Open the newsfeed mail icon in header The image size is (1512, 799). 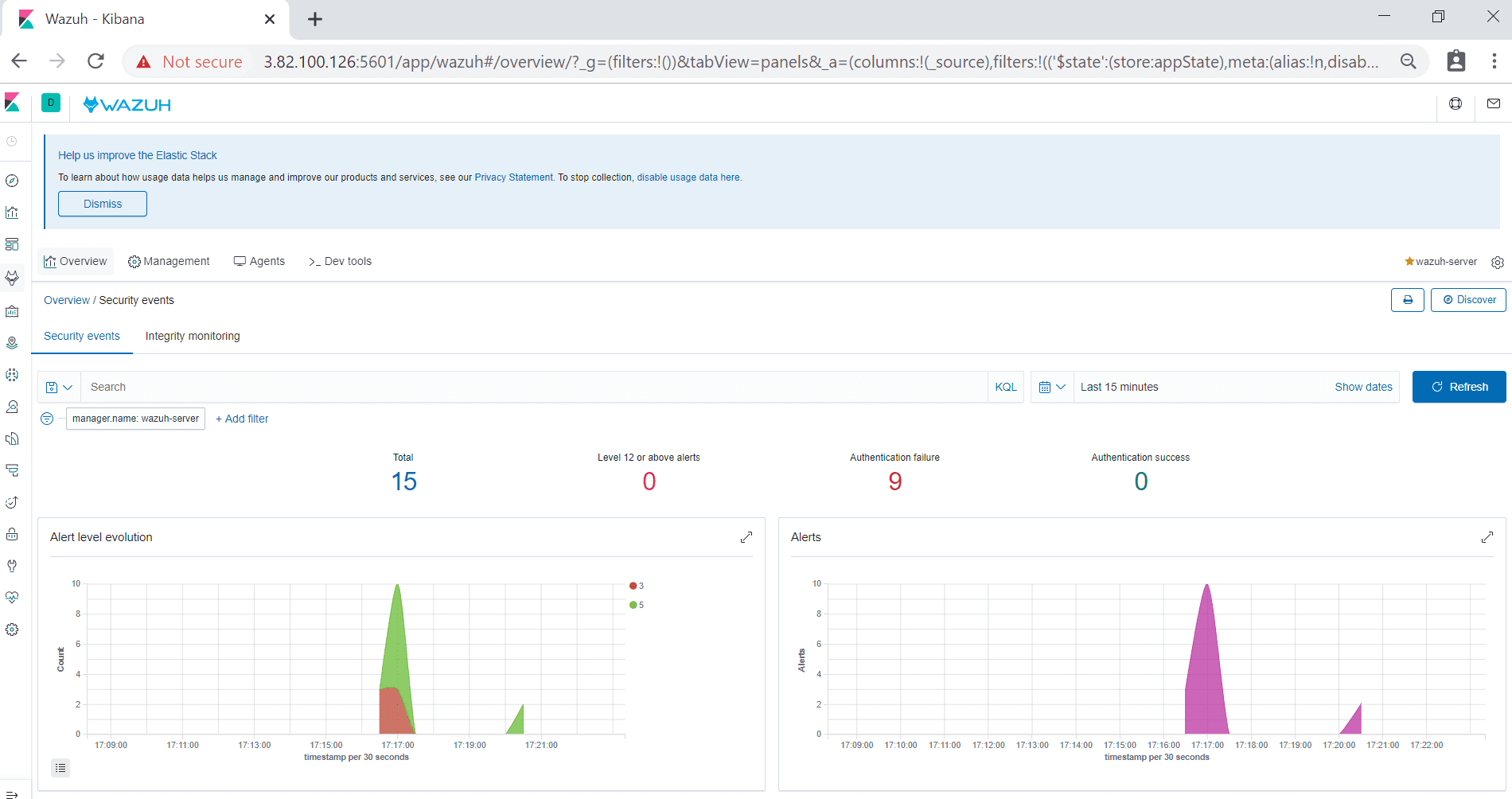click(x=1494, y=103)
